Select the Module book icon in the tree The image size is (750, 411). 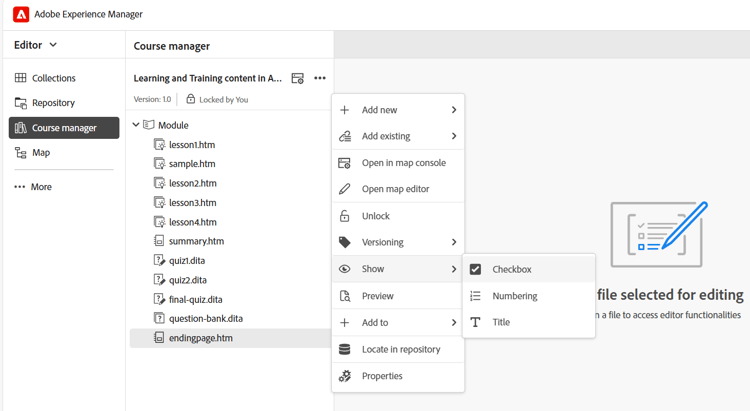[x=149, y=125]
